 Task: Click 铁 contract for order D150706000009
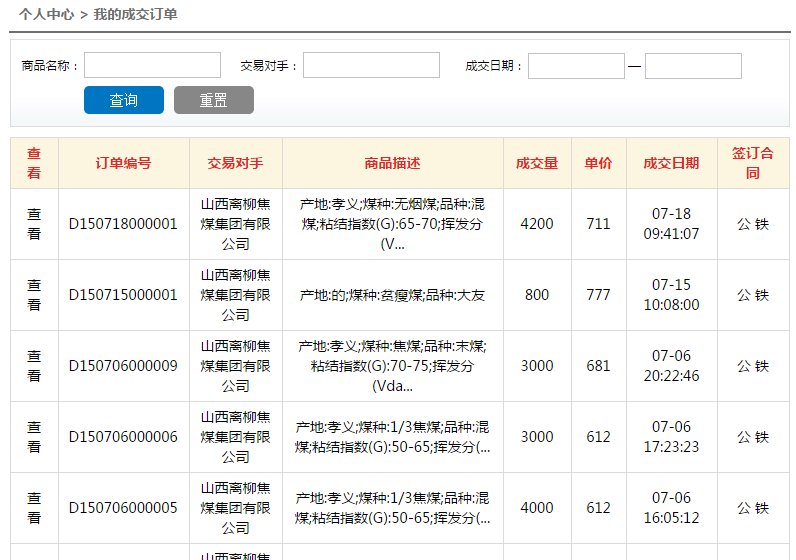point(762,366)
